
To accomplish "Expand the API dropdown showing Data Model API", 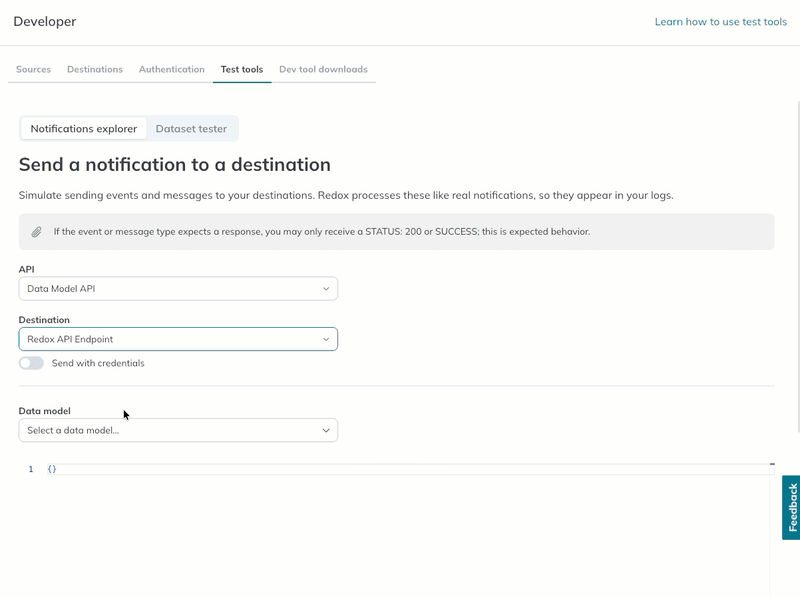I will pos(178,289).
